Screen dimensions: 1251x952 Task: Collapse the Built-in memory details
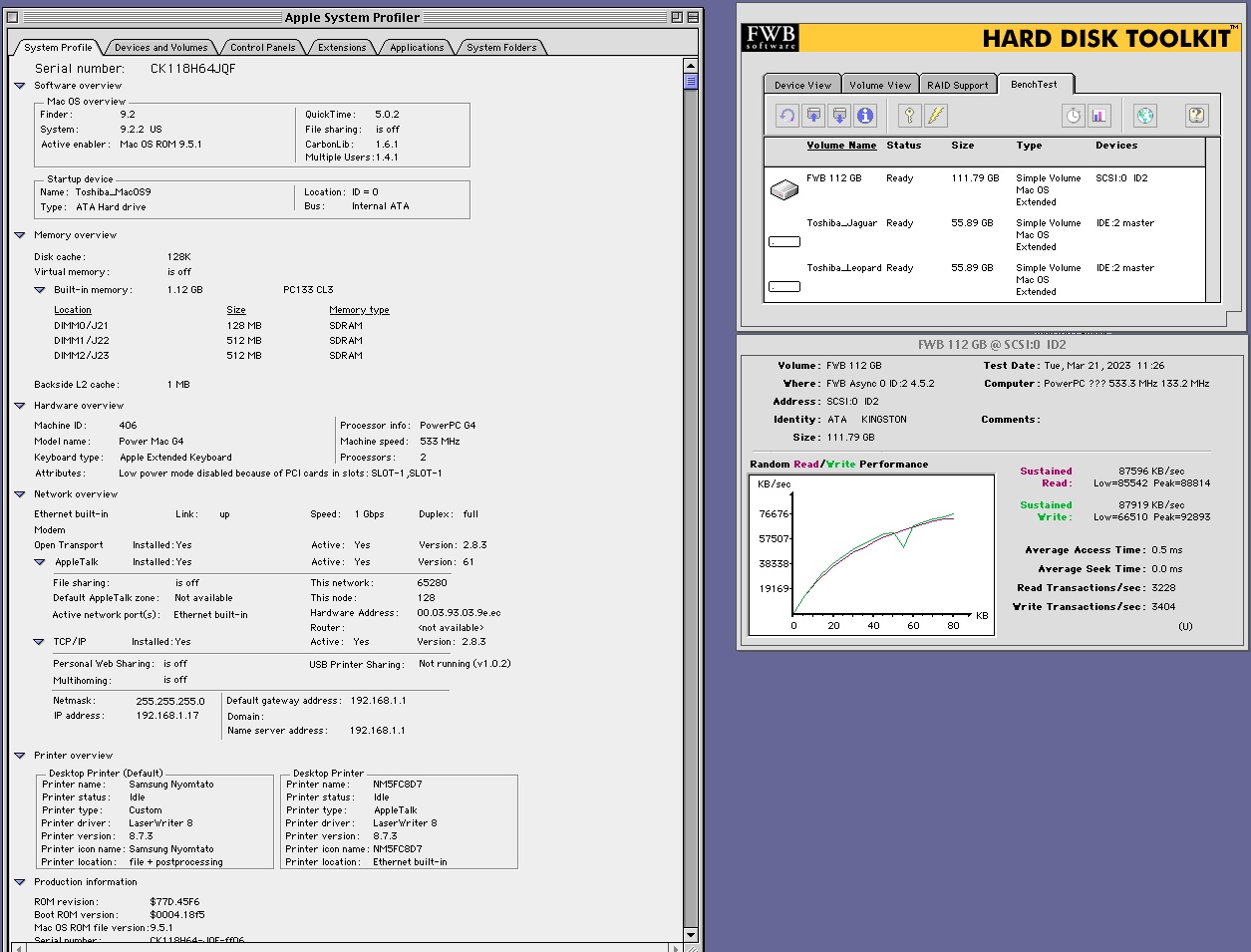coord(40,290)
